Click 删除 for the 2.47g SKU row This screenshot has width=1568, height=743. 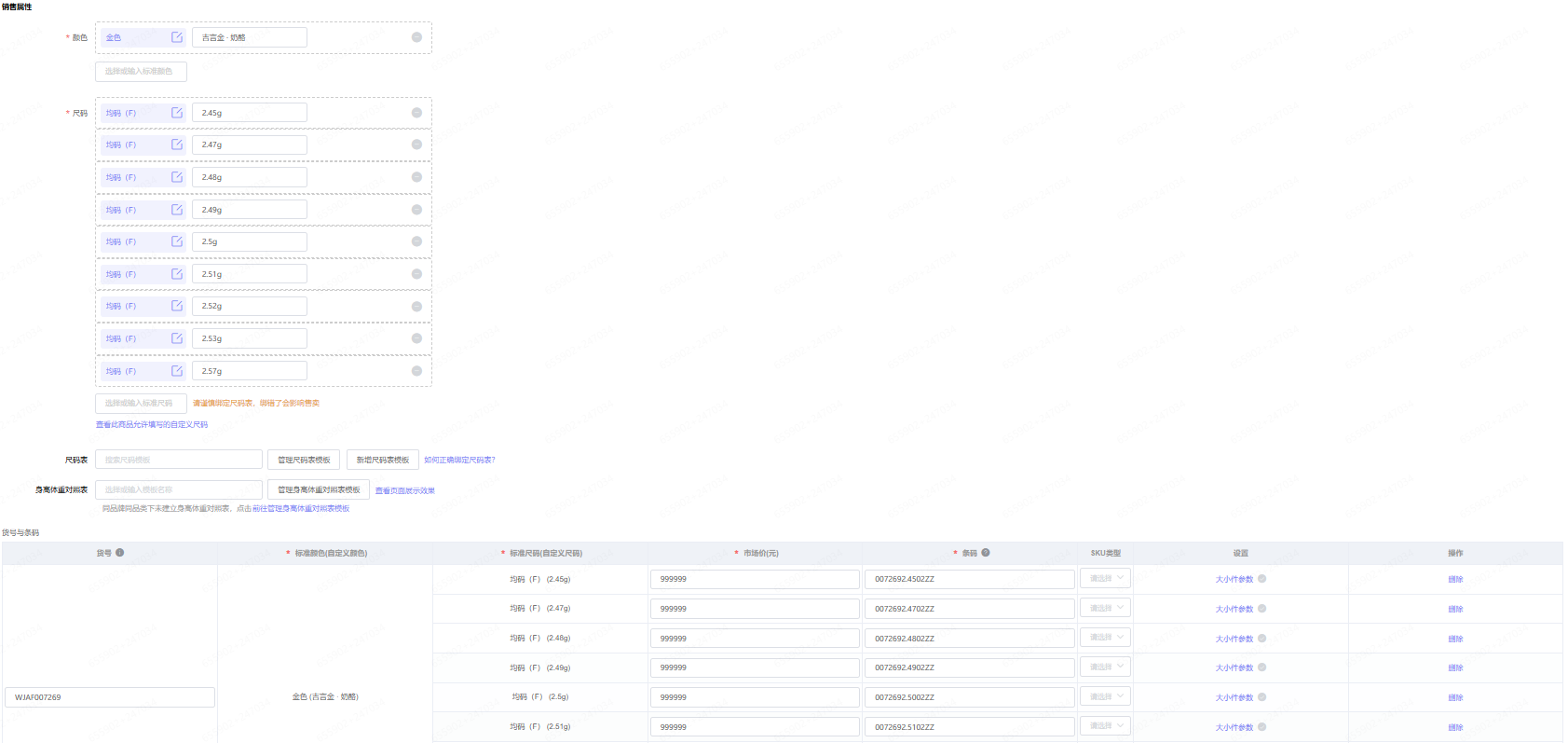pyautogui.click(x=1455, y=609)
